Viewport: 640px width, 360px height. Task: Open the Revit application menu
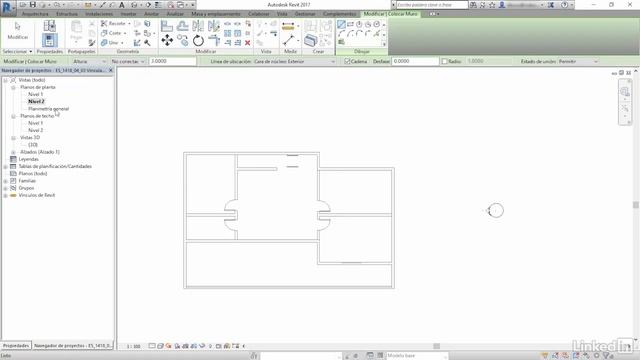coord(8,7)
